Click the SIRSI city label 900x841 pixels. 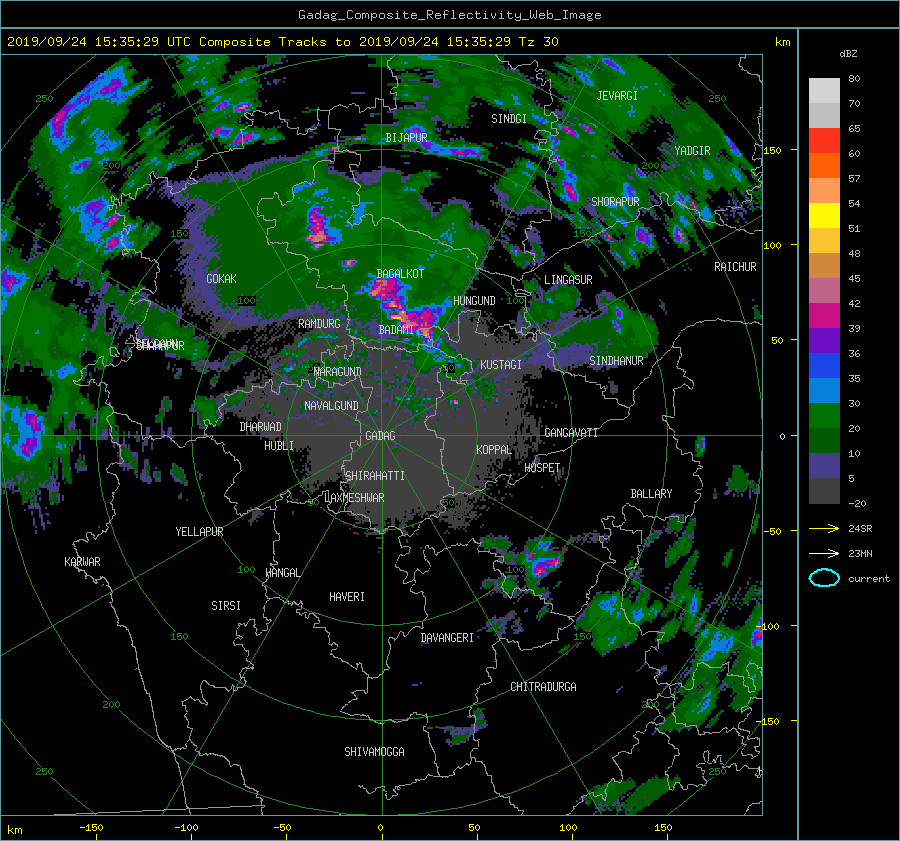coord(226,606)
